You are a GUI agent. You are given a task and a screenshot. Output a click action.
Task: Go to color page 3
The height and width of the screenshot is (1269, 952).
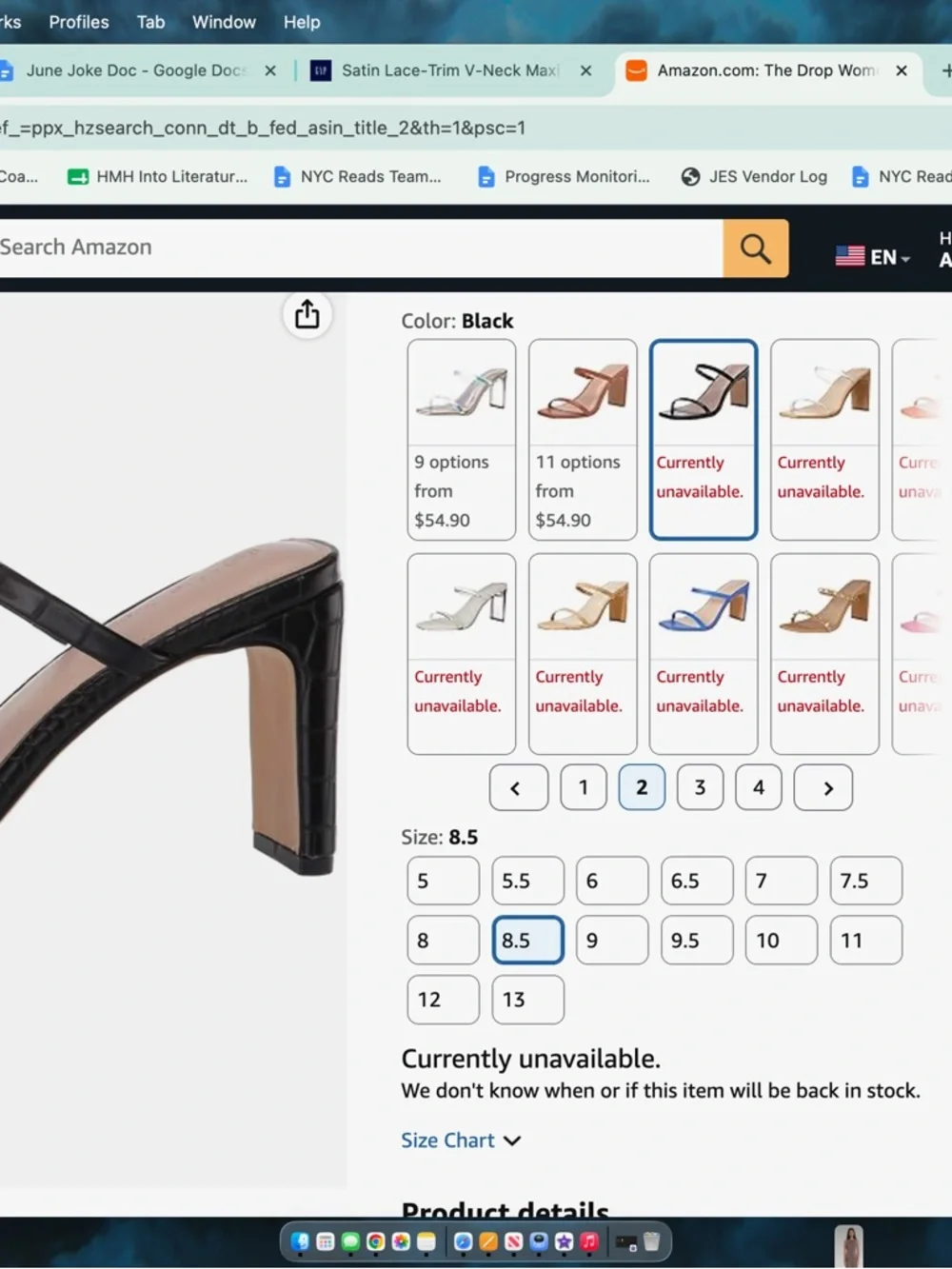pyautogui.click(x=700, y=787)
